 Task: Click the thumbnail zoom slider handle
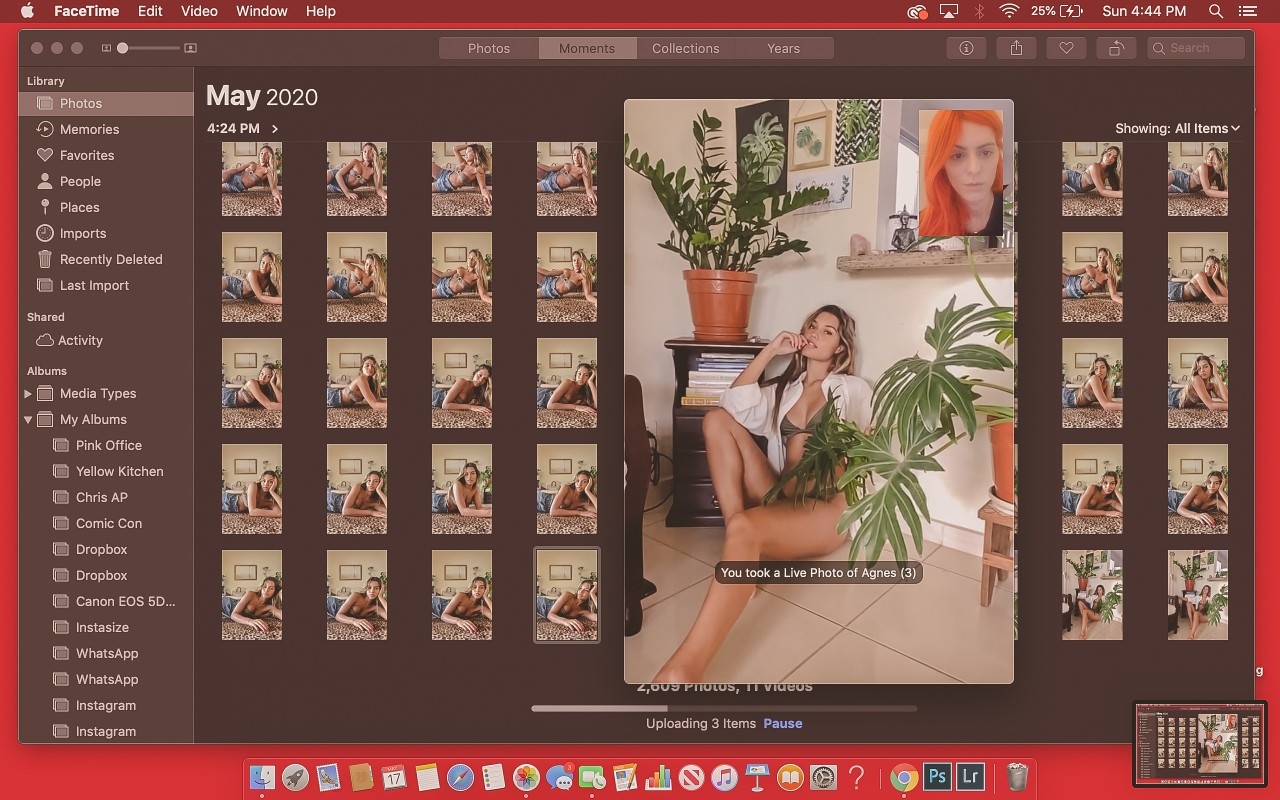click(122, 48)
